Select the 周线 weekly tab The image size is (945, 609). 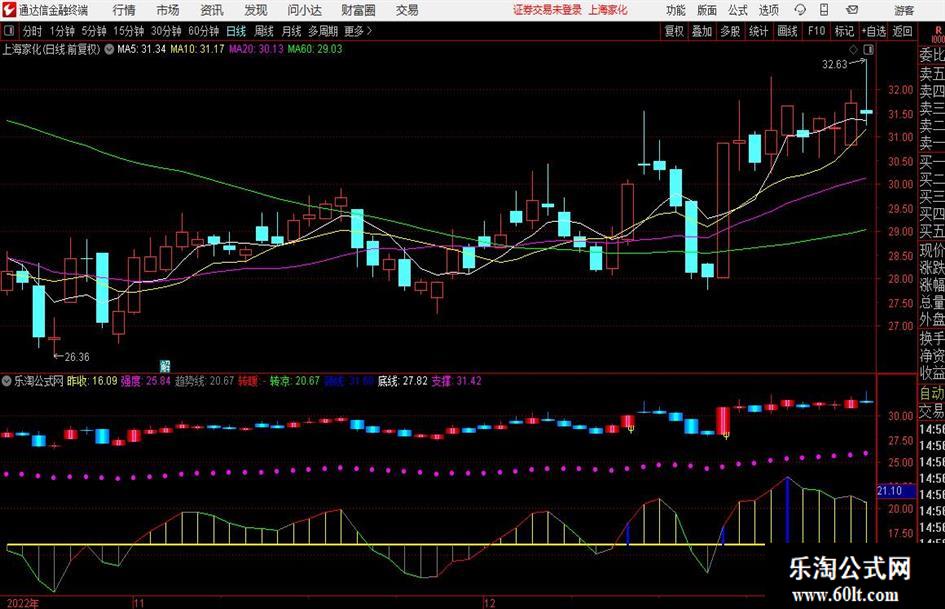coord(264,31)
